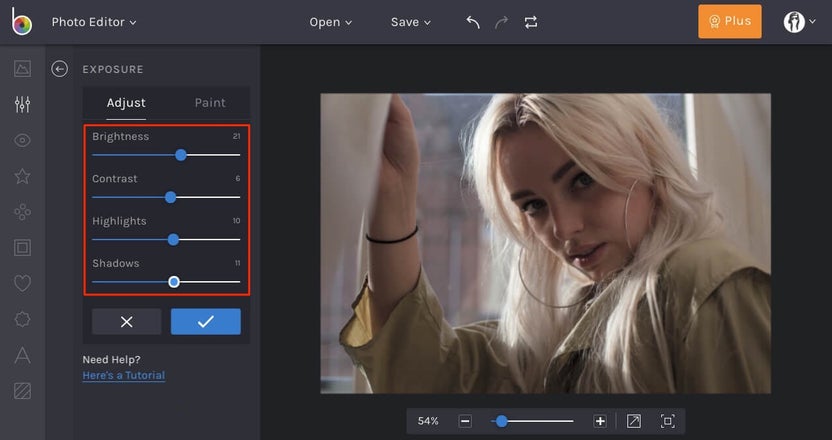Screen dimensions: 832x440
Task: Click the diagonal-arrow resize icon
Action: [634, 421]
